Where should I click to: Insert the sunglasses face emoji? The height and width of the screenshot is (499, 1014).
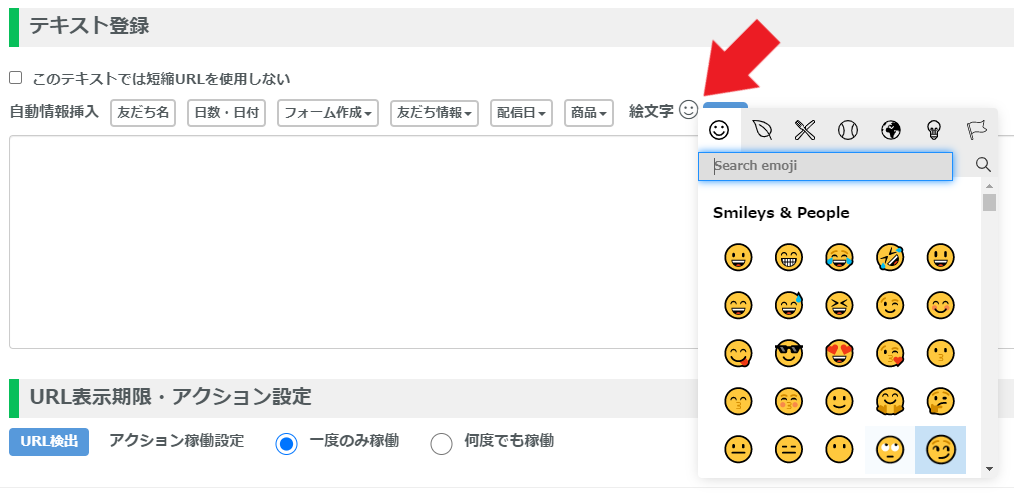click(788, 354)
